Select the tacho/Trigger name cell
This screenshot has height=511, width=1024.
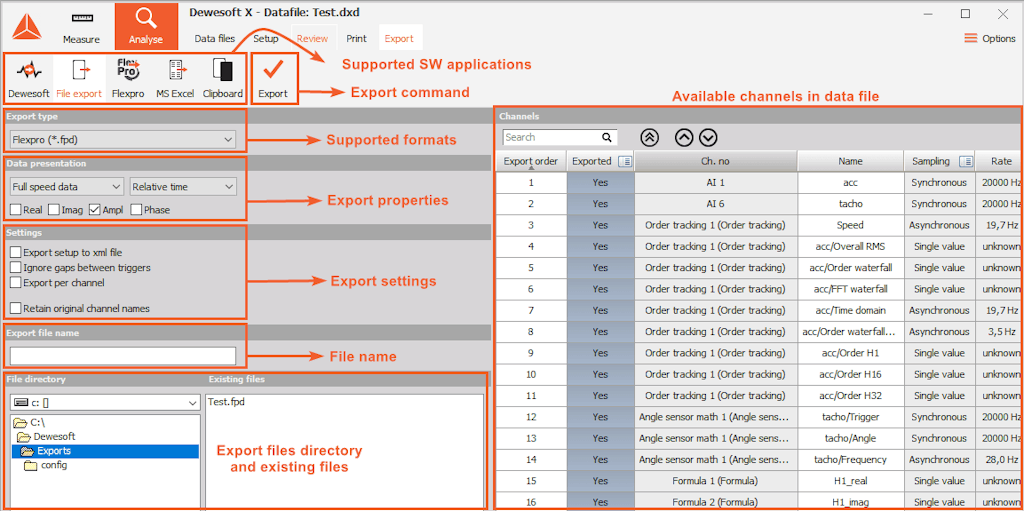coord(850,417)
